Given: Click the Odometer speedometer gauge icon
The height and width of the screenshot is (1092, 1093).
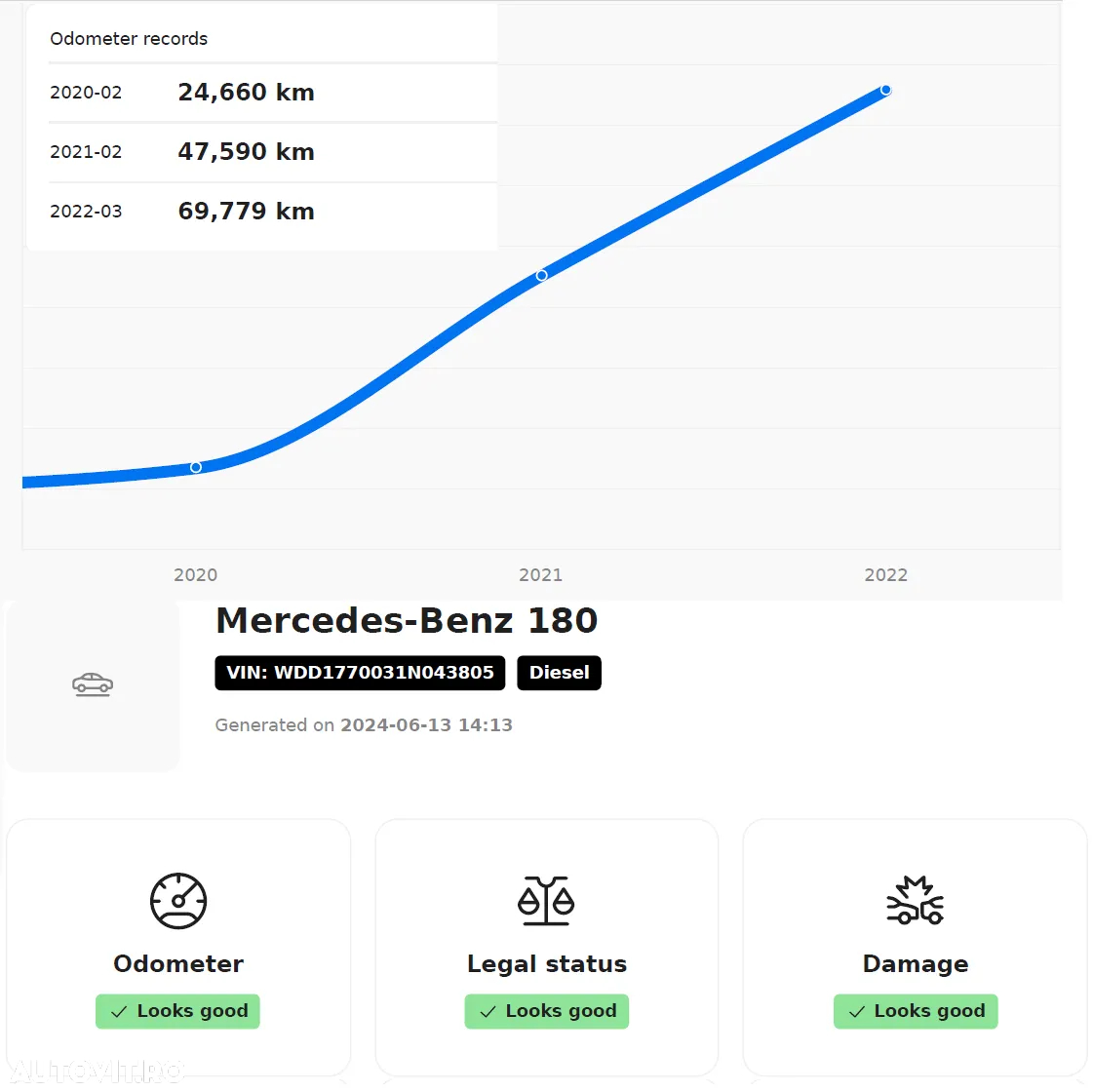Looking at the screenshot, I should [178, 901].
